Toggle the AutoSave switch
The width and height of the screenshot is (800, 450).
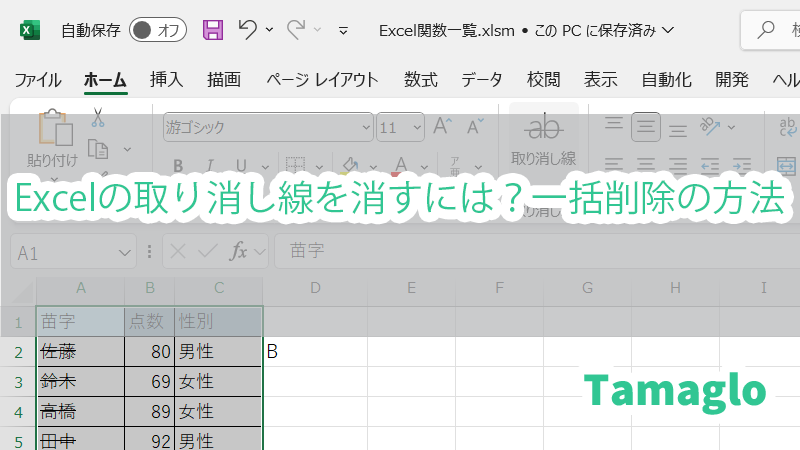coord(158,30)
